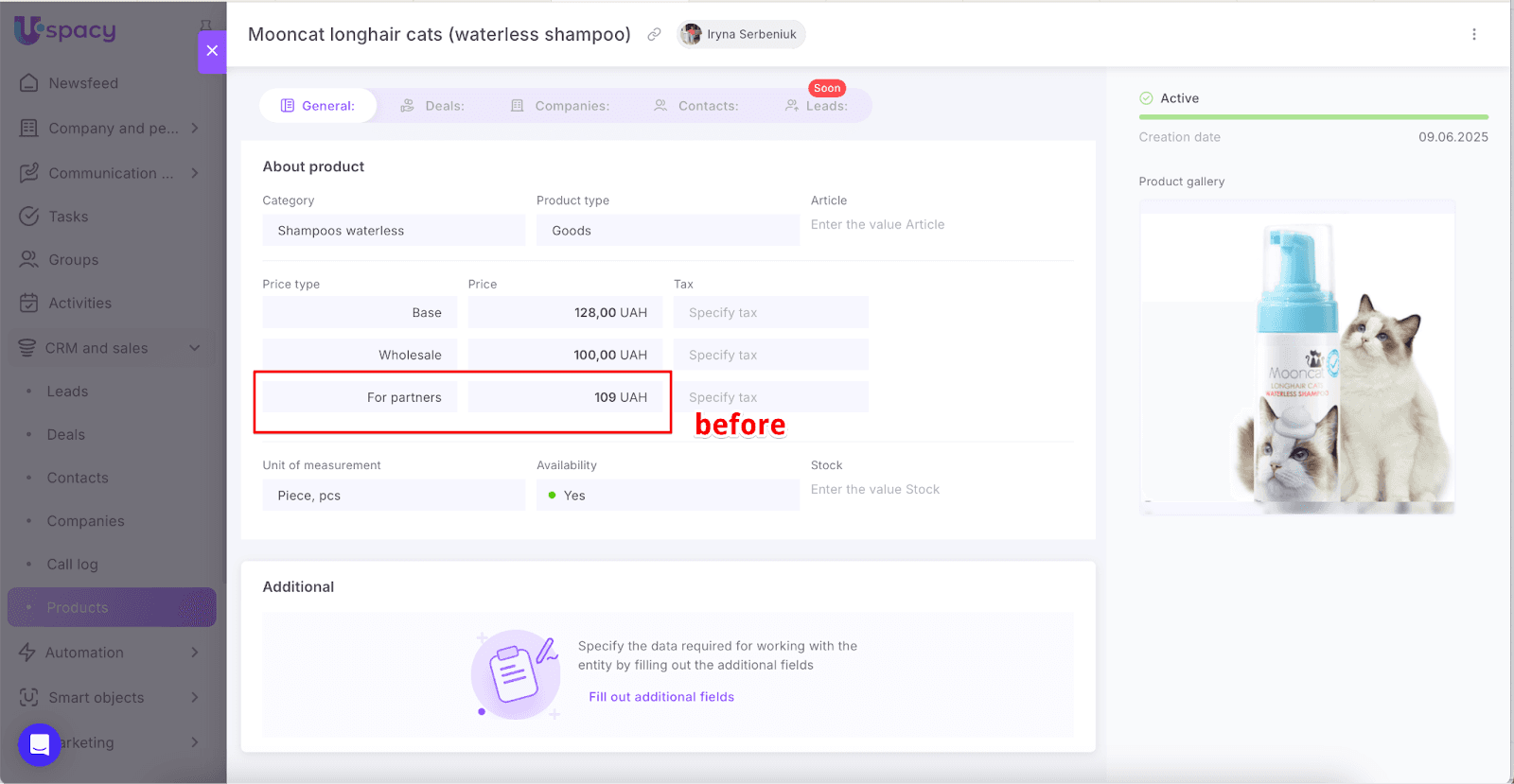Expand Company and people submenu
This screenshot has height=784, width=1514.
coord(195,129)
